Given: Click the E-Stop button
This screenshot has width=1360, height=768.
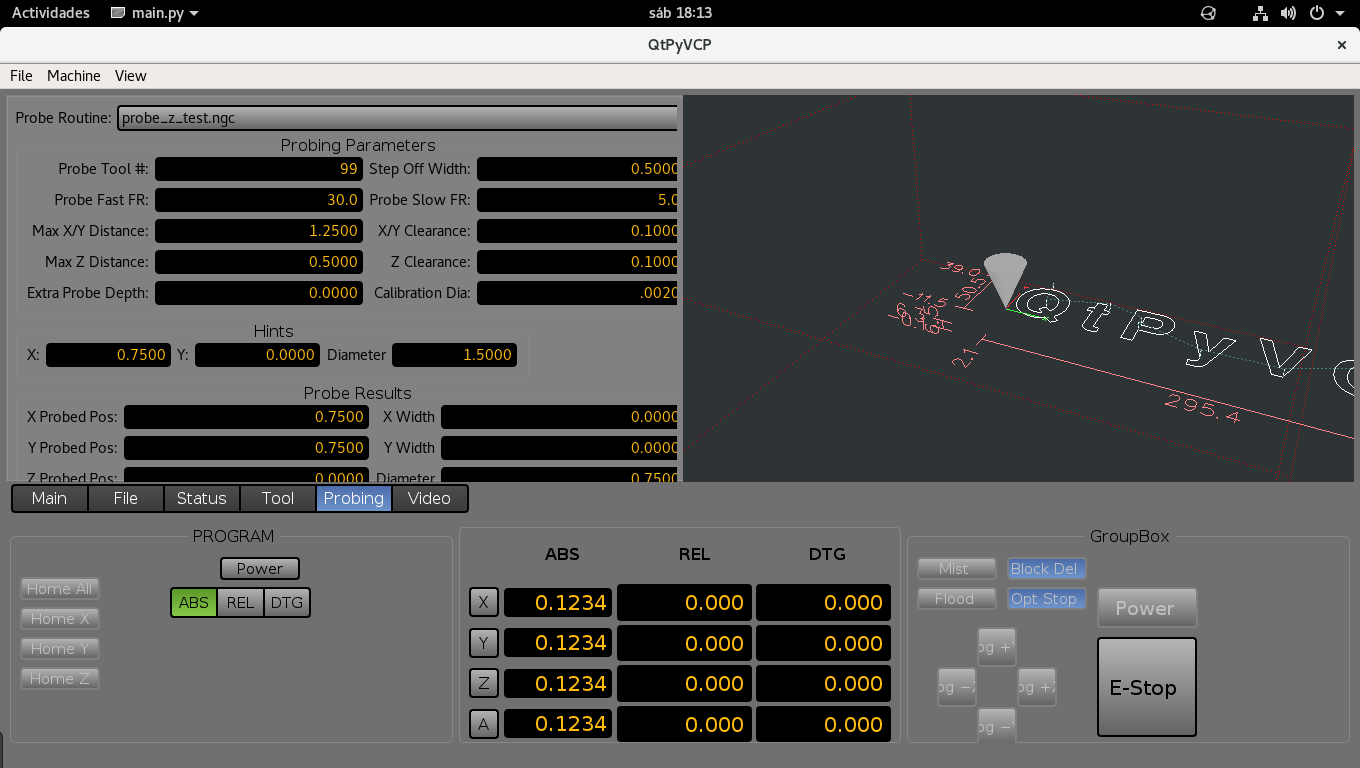Looking at the screenshot, I should click(1147, 687).
